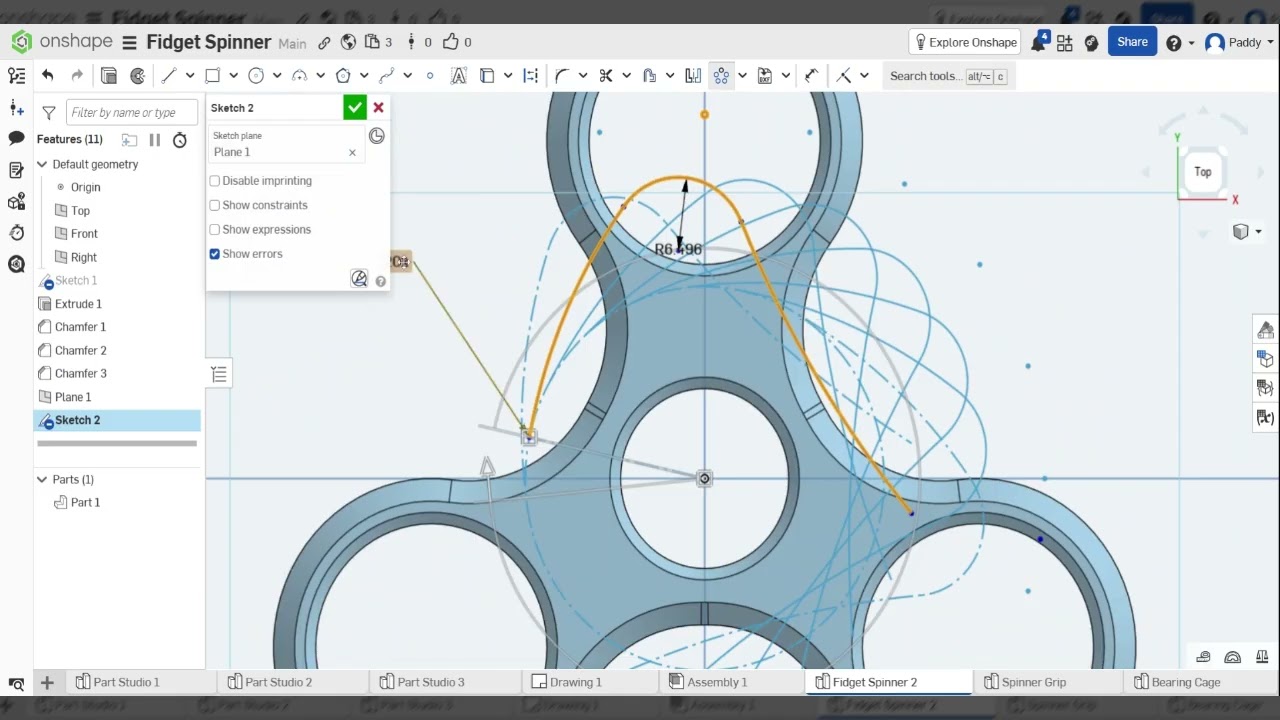This screenshot has height=720, width=1280.
Task: Open the Learning Center head icon
Action: (x=1091, y=42)
